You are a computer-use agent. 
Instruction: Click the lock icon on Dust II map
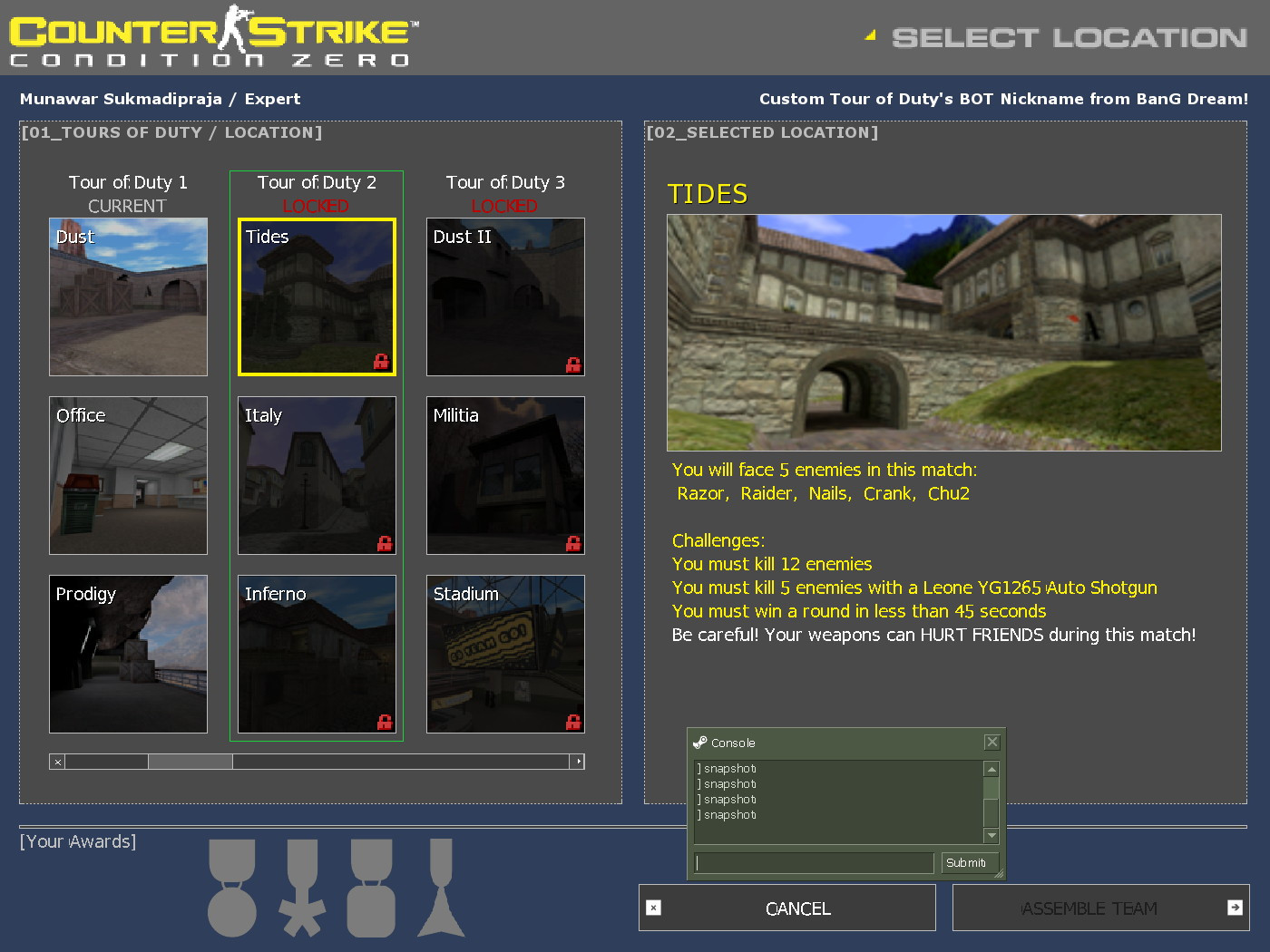pos(572,364)
